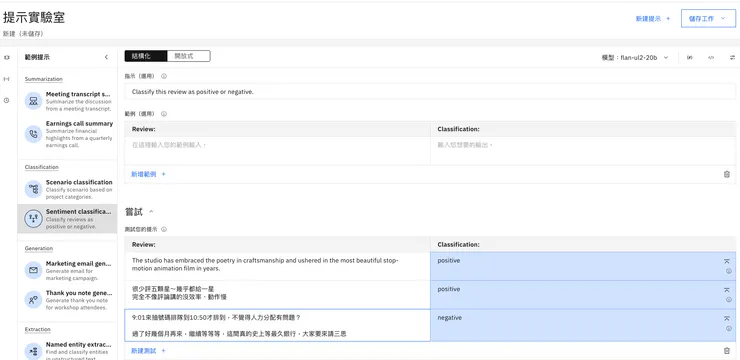Viewport: 740px width, 360px height.
Task: Click the example Review input placeholder field
Action: (x=278, y=151)
